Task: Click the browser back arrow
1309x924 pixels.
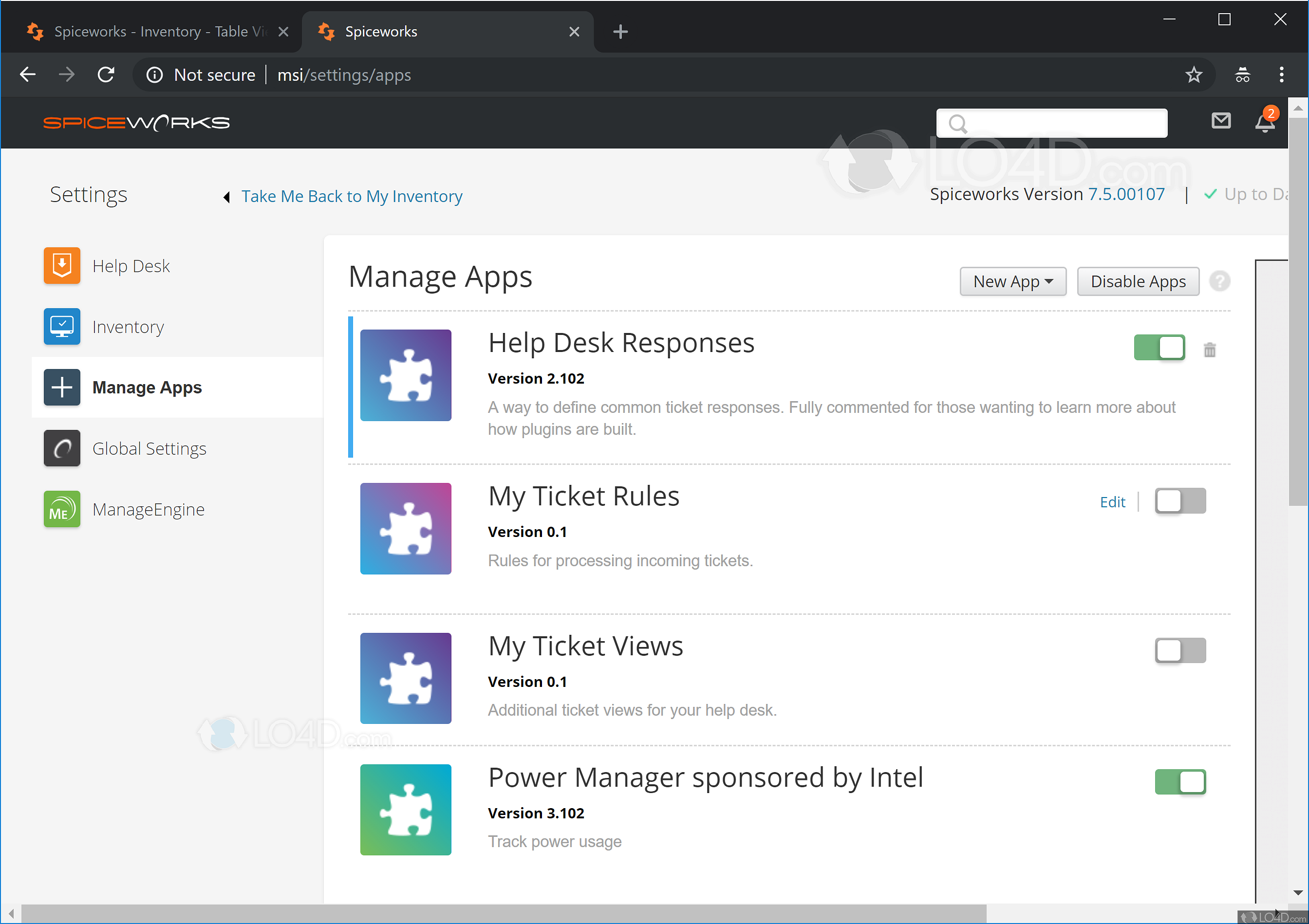Action: pyautogui.click(x=27, y=74)
